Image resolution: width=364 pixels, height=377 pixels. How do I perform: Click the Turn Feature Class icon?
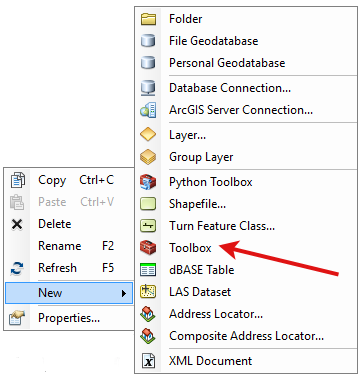tap(148, 226)
